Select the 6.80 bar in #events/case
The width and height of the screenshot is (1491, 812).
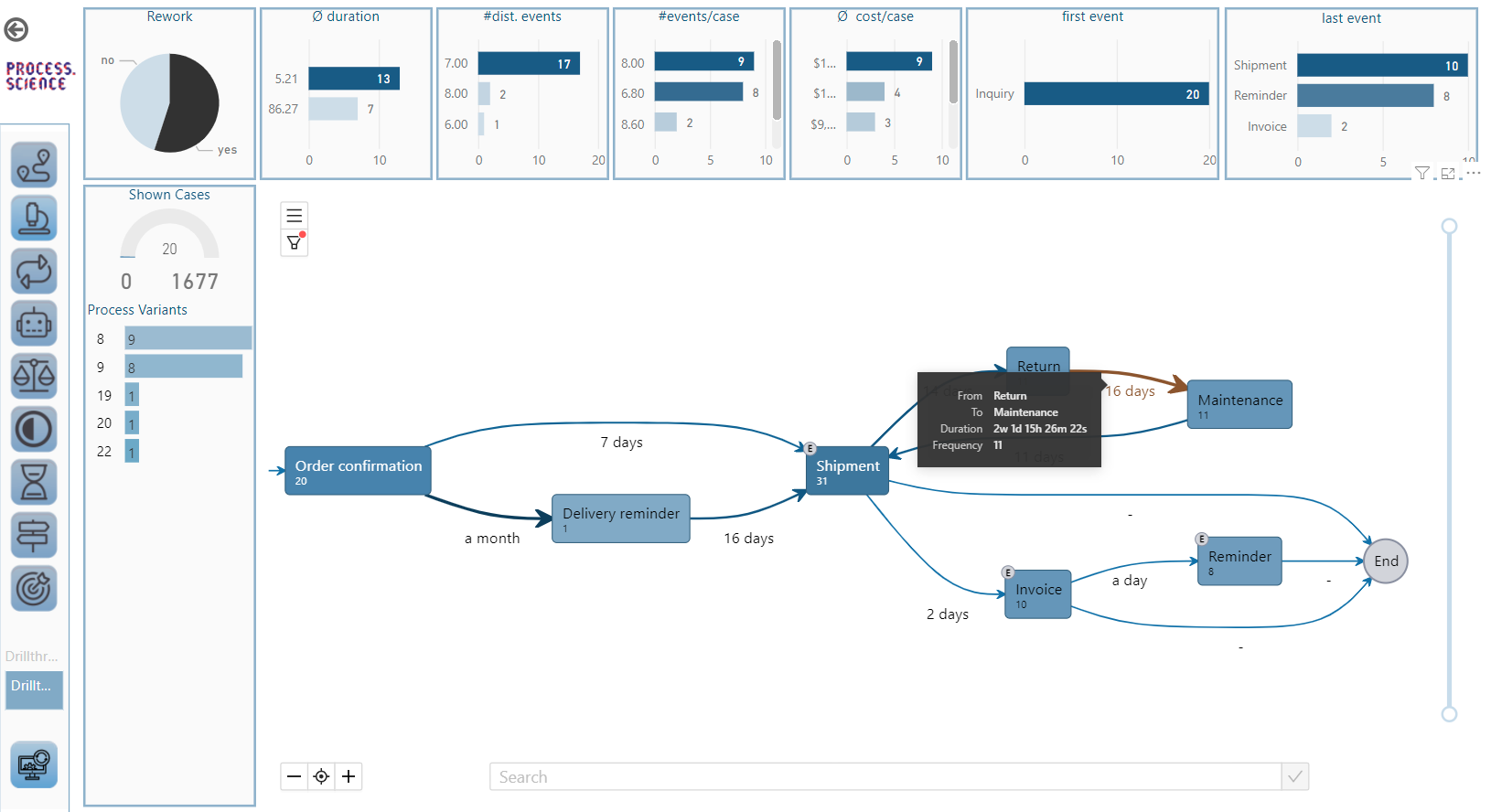click(699, 91)
